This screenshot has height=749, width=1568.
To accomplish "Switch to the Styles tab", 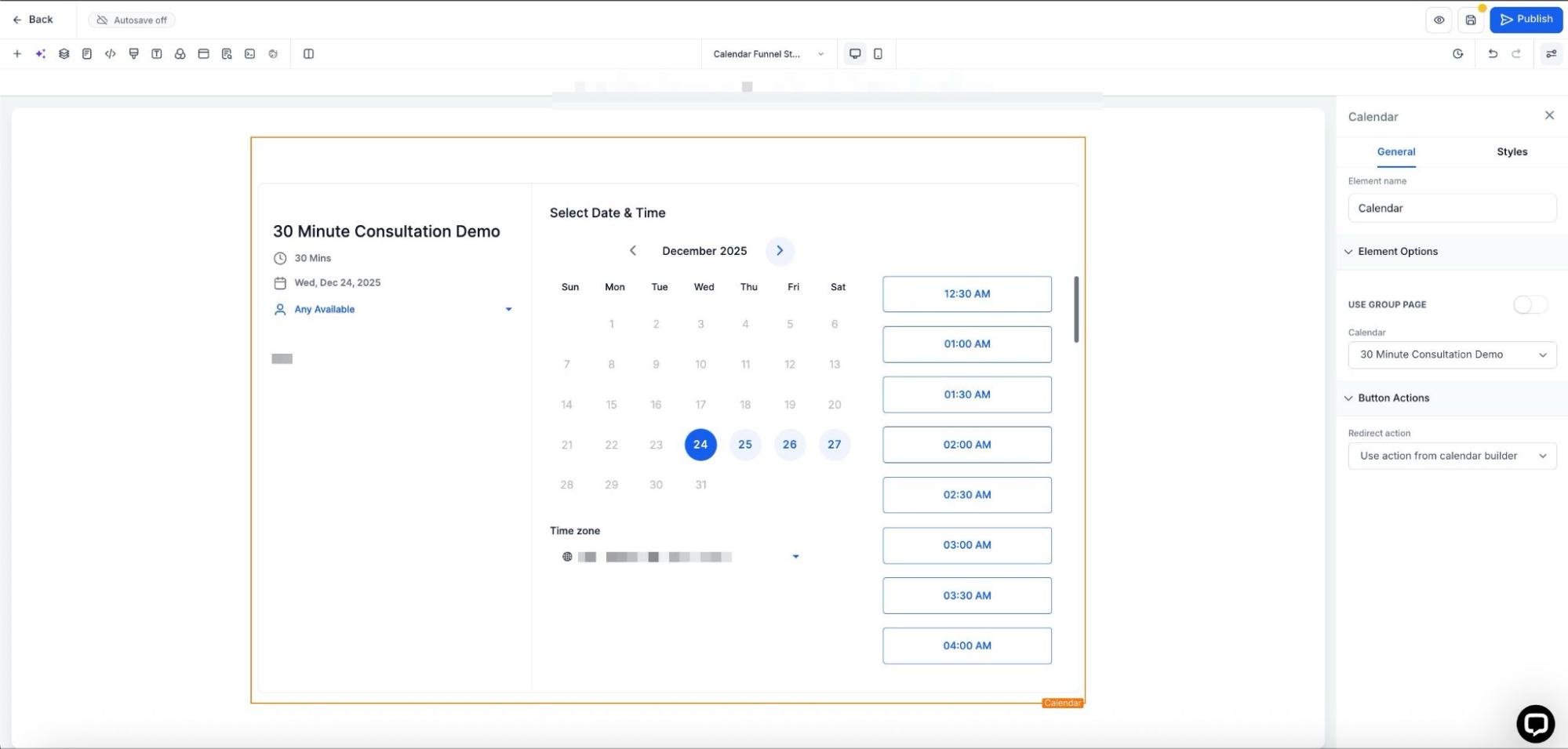I will (x=1511, y=152).
